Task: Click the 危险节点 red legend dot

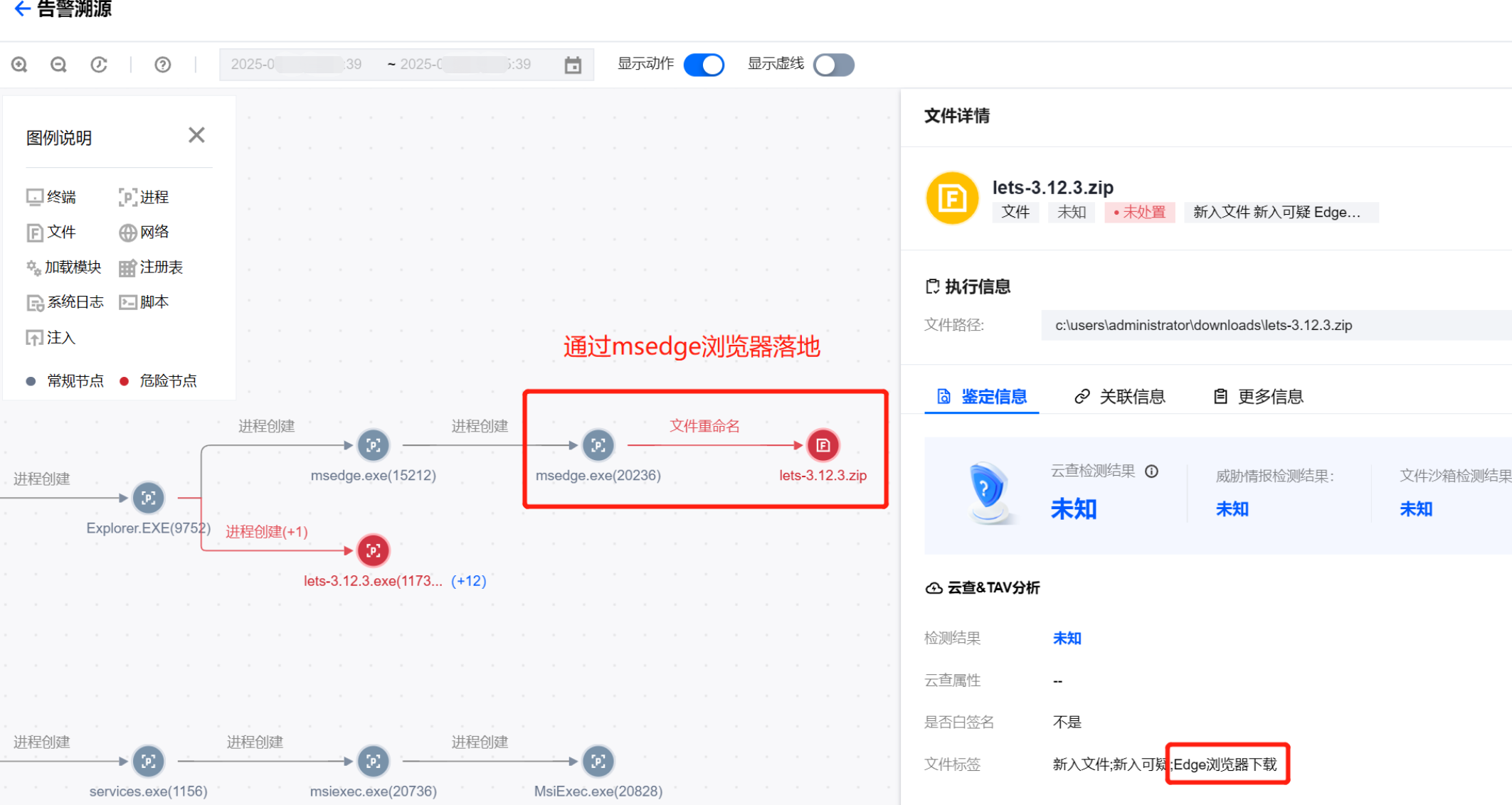Action: coord(124,381)
